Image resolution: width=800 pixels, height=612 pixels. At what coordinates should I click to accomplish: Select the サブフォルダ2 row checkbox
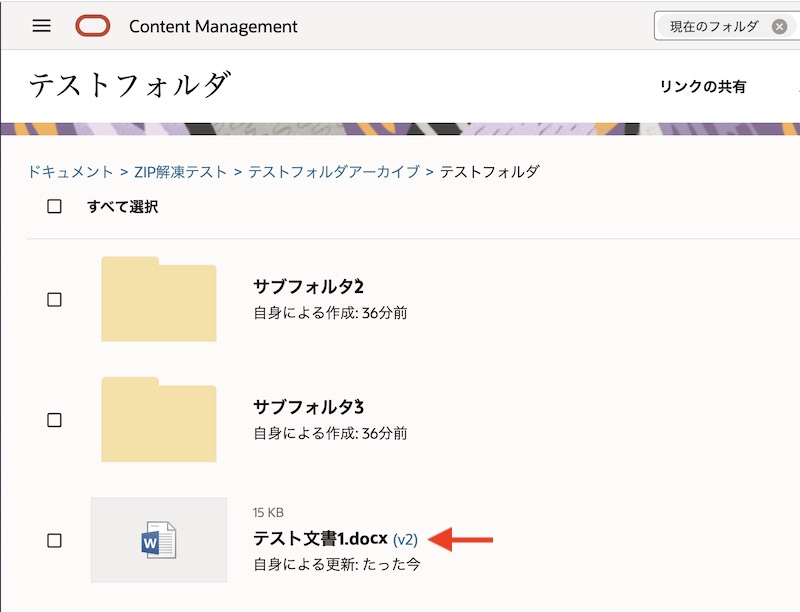[55, 300]
